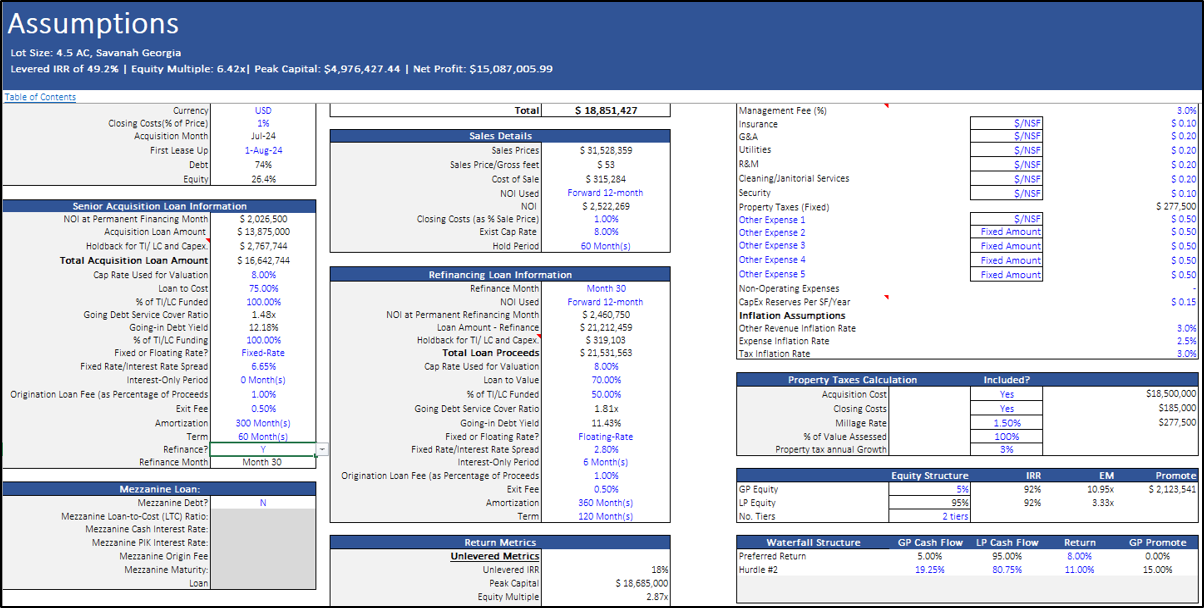Open the Table of Contents link
This screenshot has width=1204, height=608.
40,97
